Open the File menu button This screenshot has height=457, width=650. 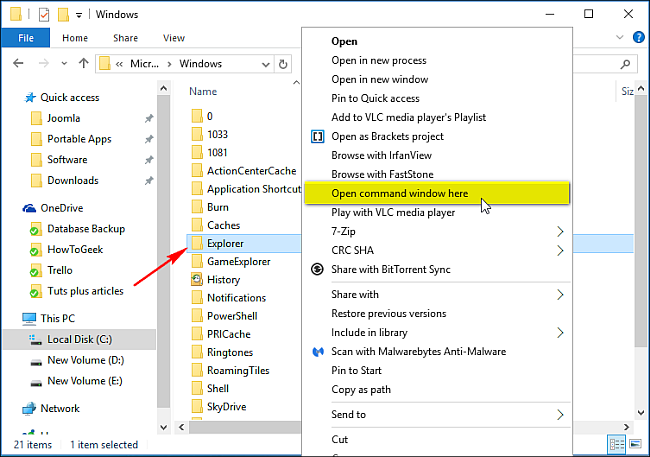pos(26,38)
